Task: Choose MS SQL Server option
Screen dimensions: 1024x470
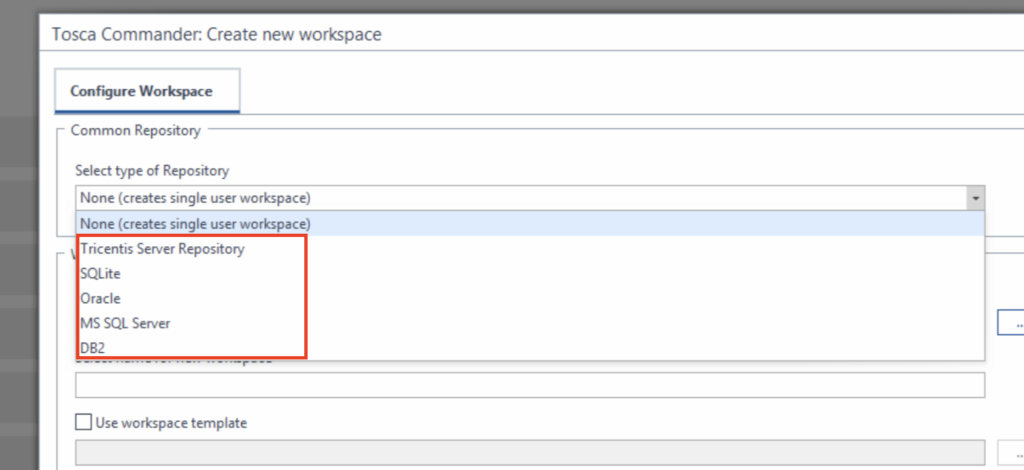Action: (530, 323)
